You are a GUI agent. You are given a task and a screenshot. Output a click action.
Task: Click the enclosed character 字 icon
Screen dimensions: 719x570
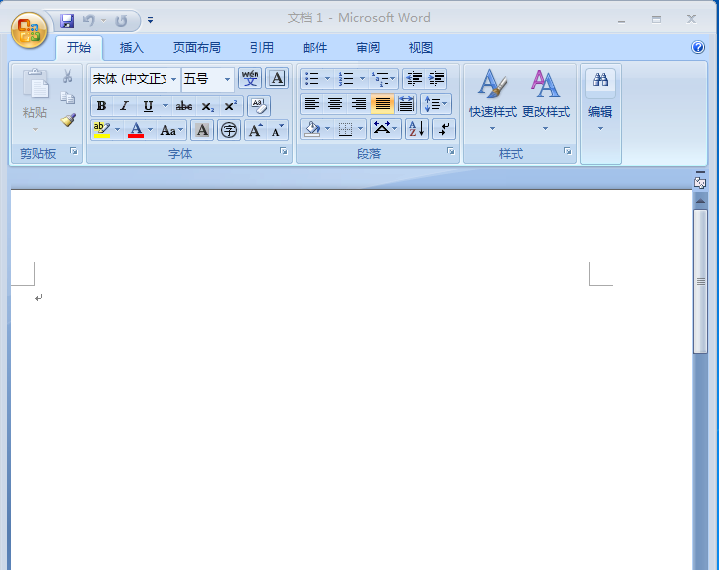[229, 130]
